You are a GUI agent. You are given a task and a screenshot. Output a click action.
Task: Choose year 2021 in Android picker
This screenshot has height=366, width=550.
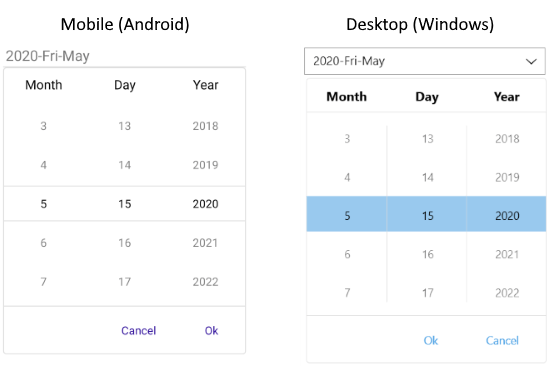click(205, 243)
